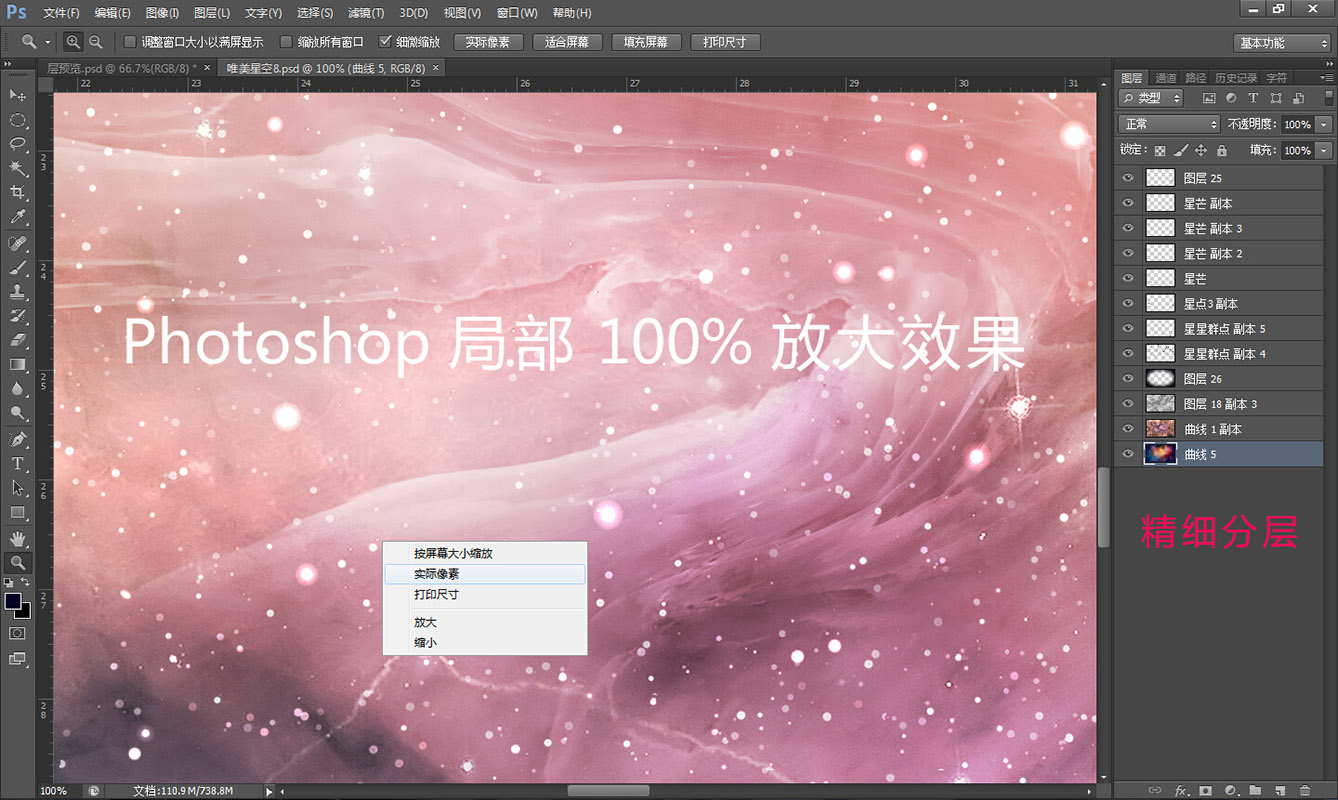Select the Pen tool
Screen dimensions: 1338x800
pos(18,440)
